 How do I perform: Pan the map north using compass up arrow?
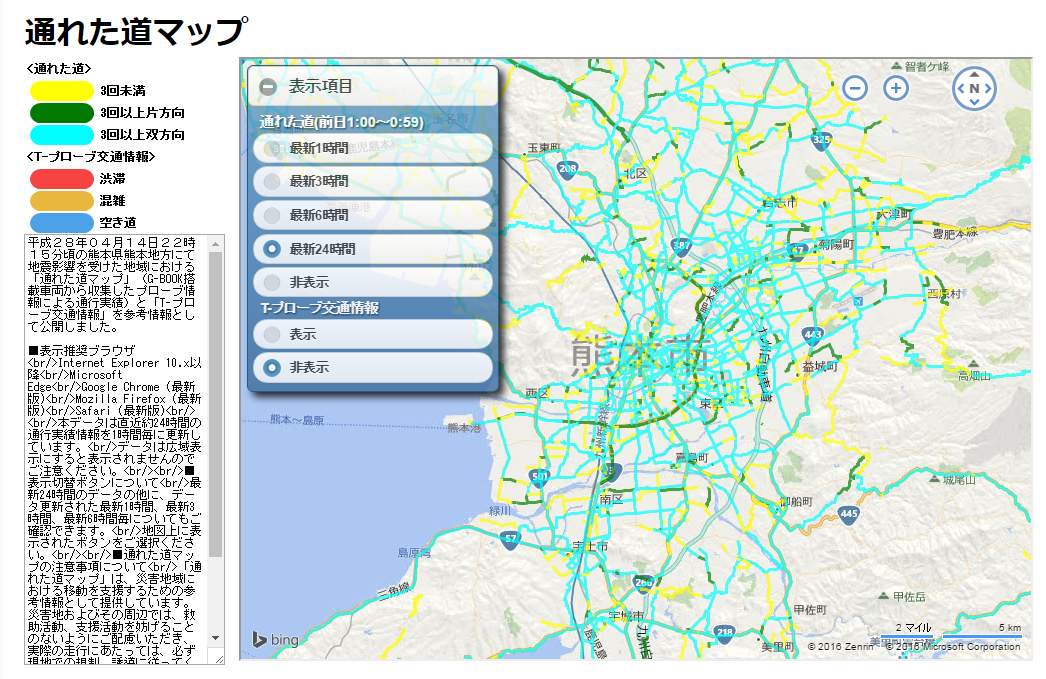975,75
